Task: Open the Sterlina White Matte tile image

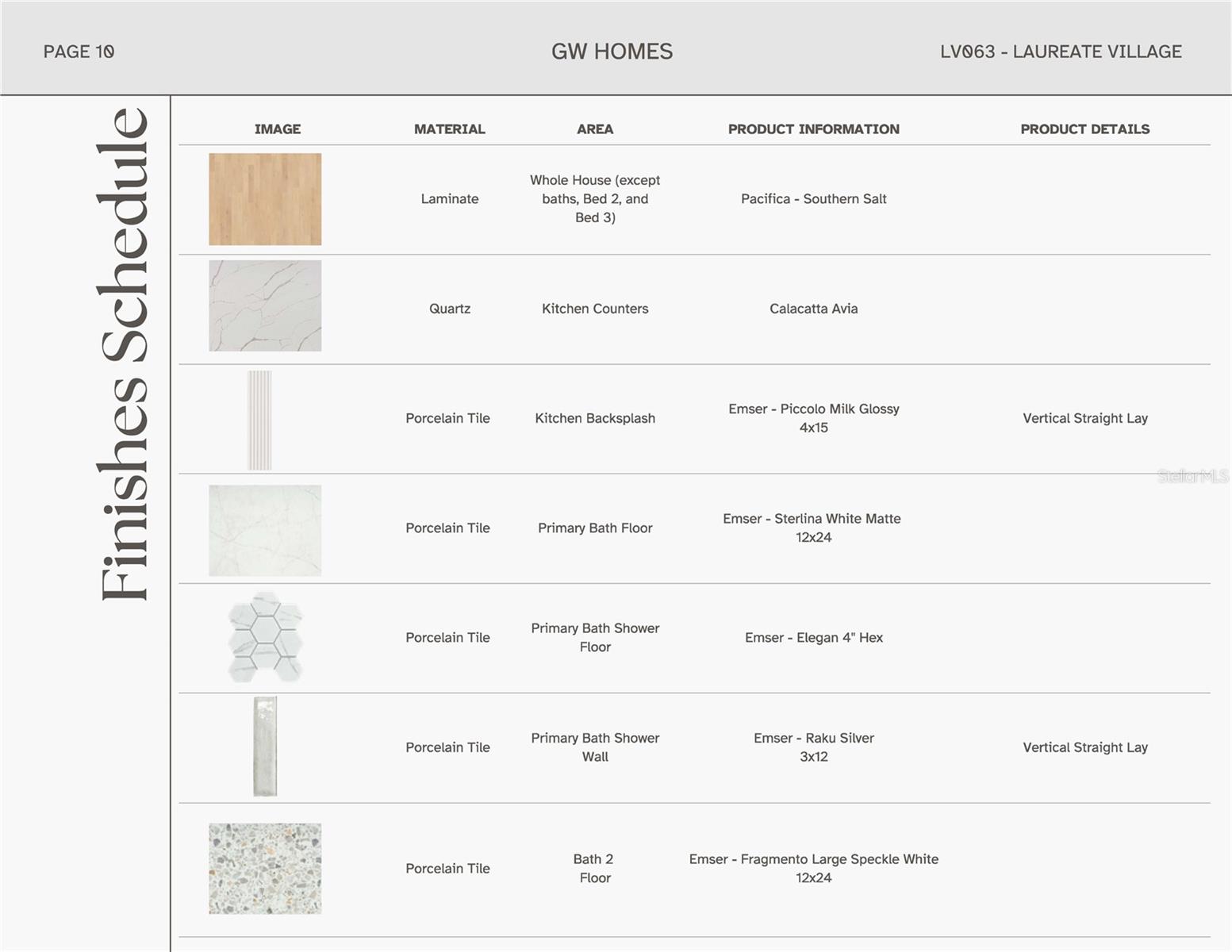Action: point(265,530)
